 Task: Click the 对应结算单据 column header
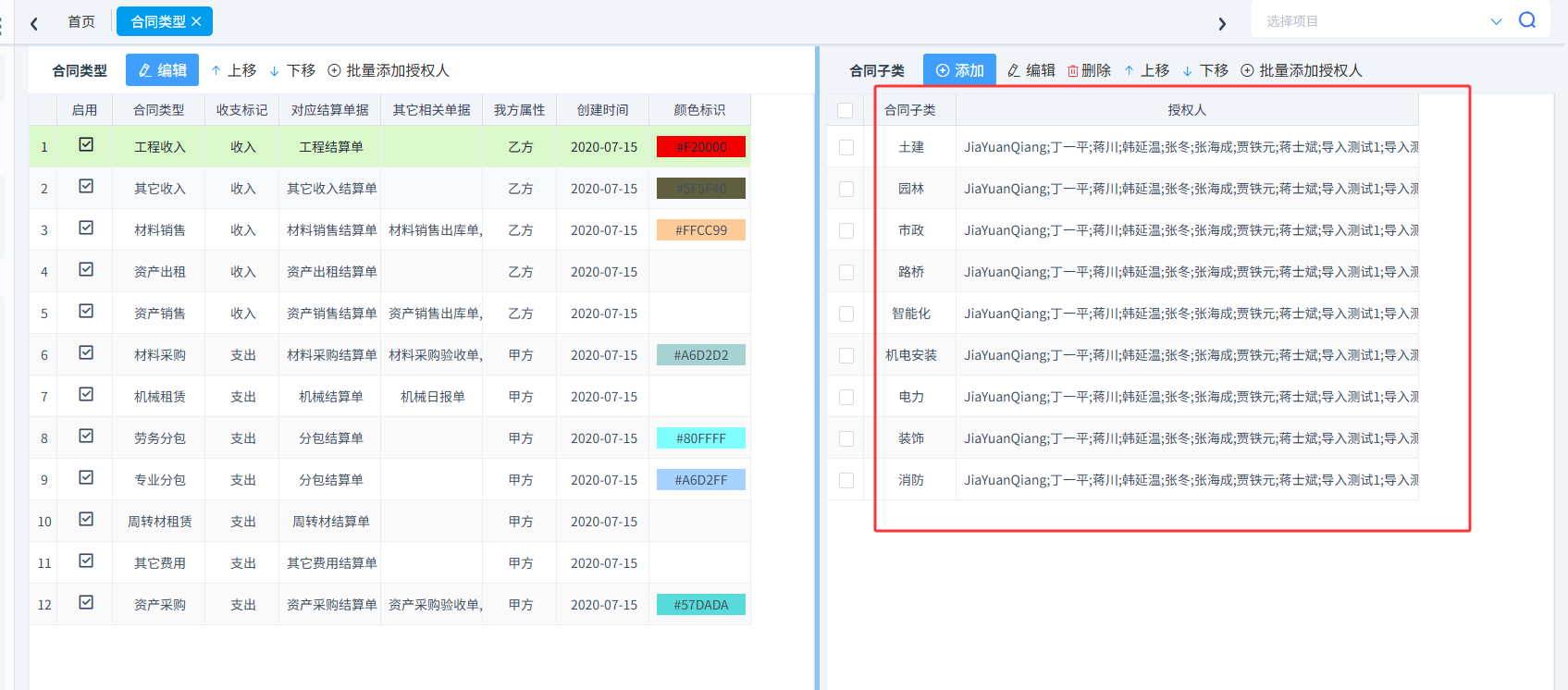tap(330, 110)
